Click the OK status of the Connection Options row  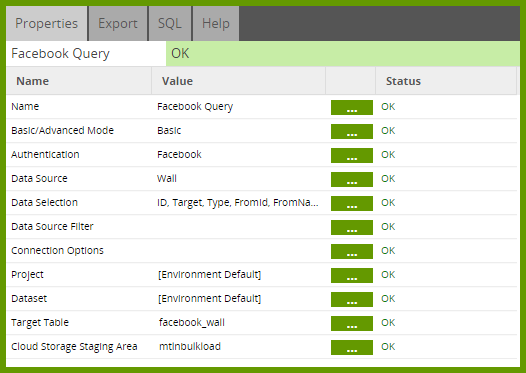coord(388,251)
